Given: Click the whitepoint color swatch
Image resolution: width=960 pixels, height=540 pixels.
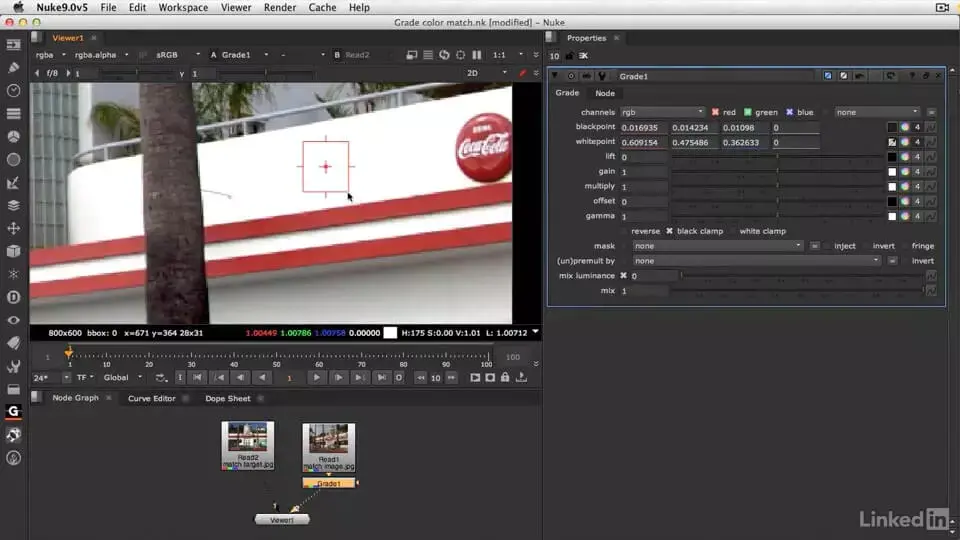Looking at the screenshot, I should point(892,142).
